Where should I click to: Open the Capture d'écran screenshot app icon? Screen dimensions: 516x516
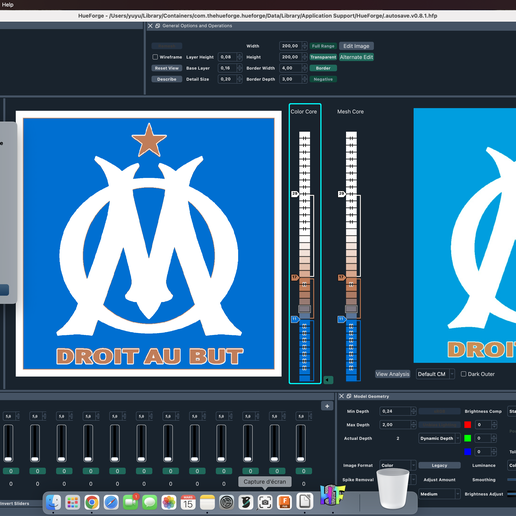(x=265, y=502)
